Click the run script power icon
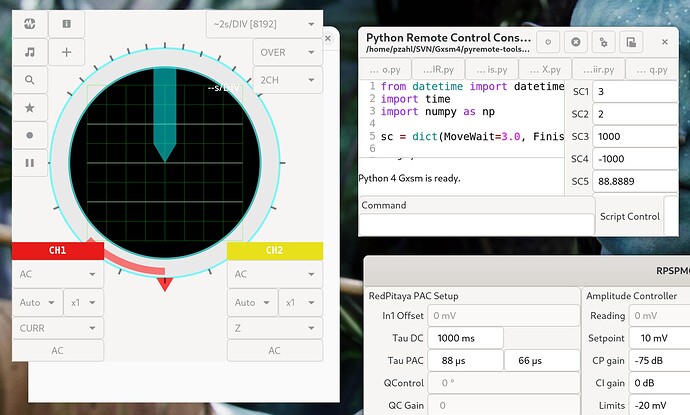 coord(547,42)
